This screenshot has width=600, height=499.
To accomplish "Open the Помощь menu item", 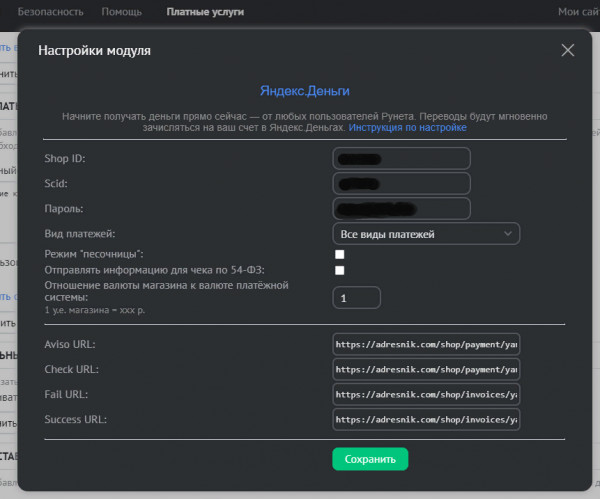I will click(122, 12).
